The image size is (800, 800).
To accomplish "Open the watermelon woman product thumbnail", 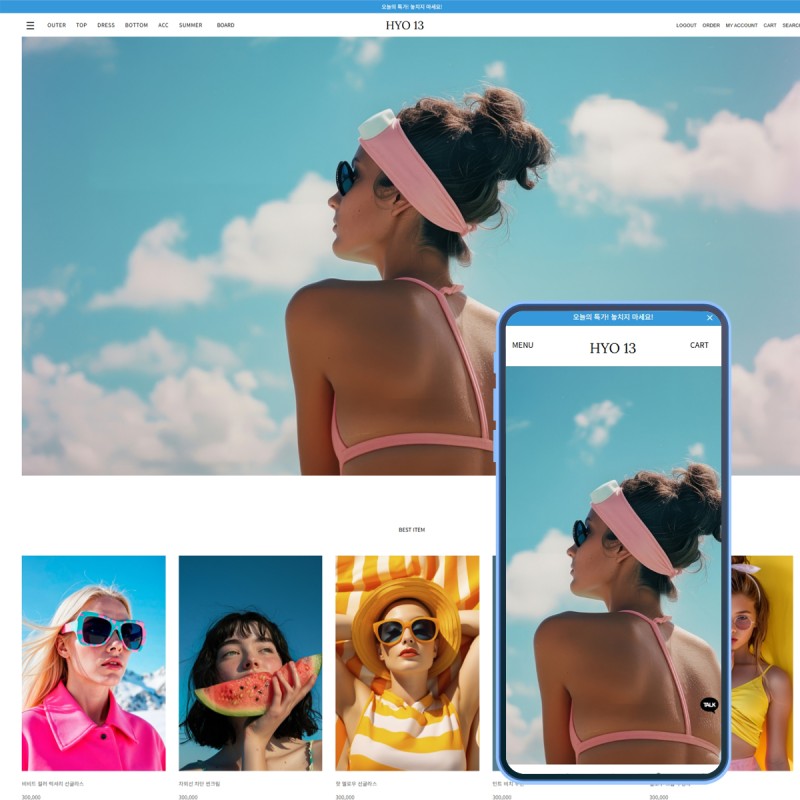I will (x=250, y=663).
